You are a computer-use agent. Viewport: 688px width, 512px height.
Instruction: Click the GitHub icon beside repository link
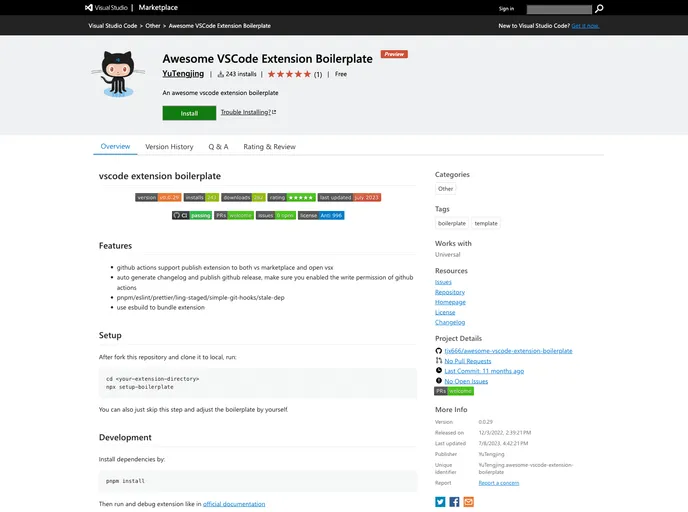[438, 351]
